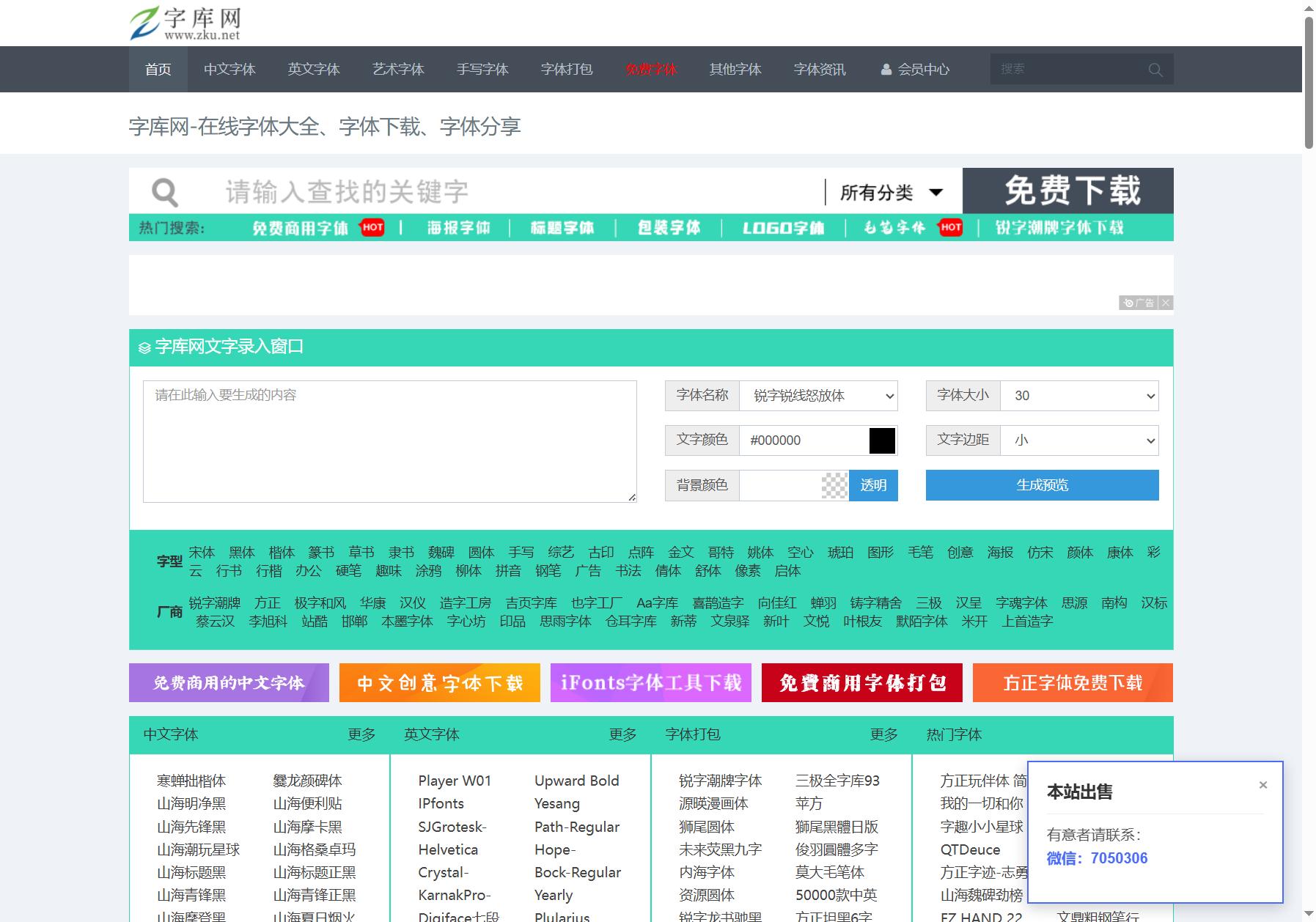Click the large magnifier icon beside keyword field
Image resolution: width=1316 pixels, height=922 pixels.
point(165,193)
